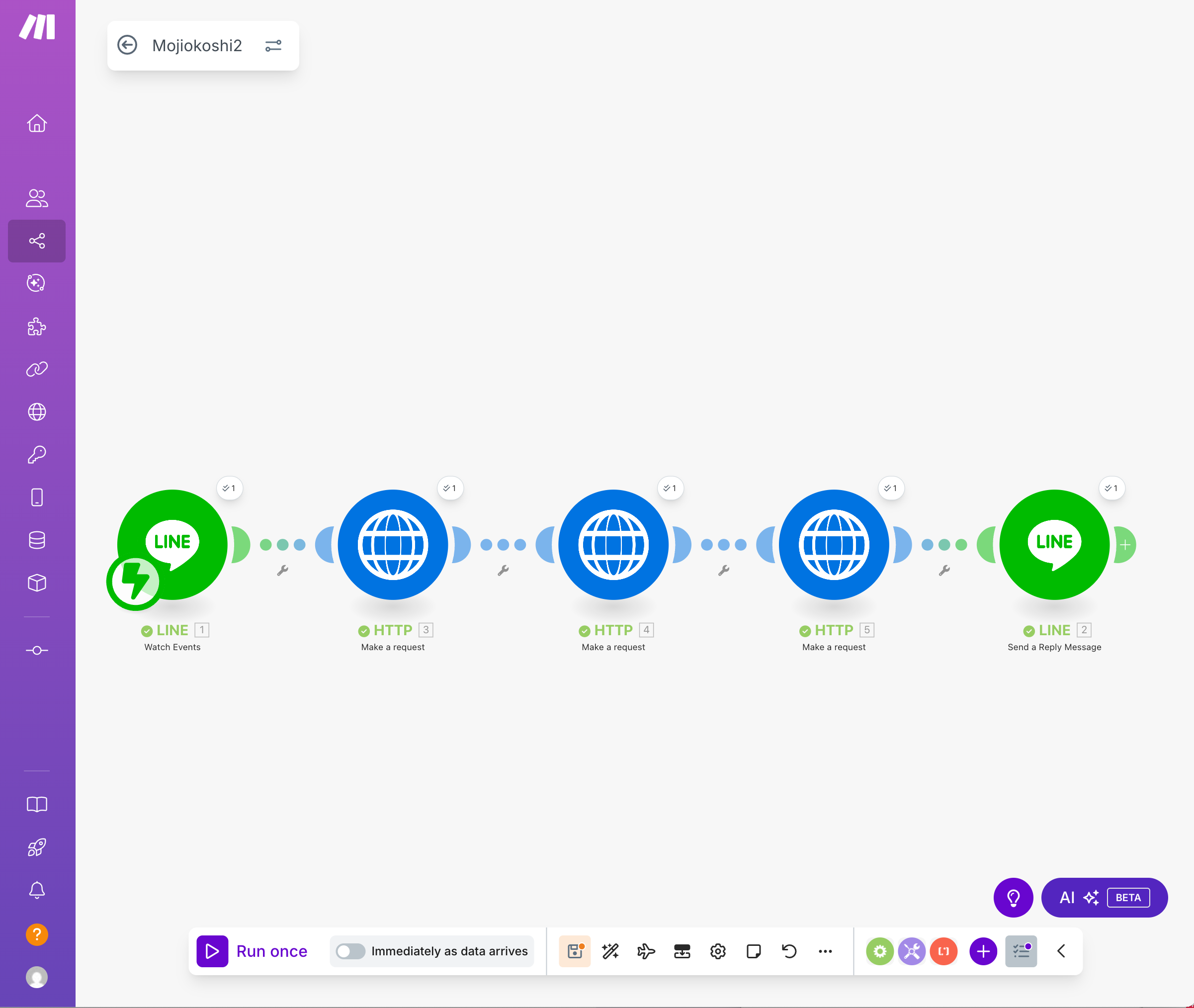Screen dimensions: 1194x1008
Task: Click the notes icon in toolbar
Action: coord(753,951)
